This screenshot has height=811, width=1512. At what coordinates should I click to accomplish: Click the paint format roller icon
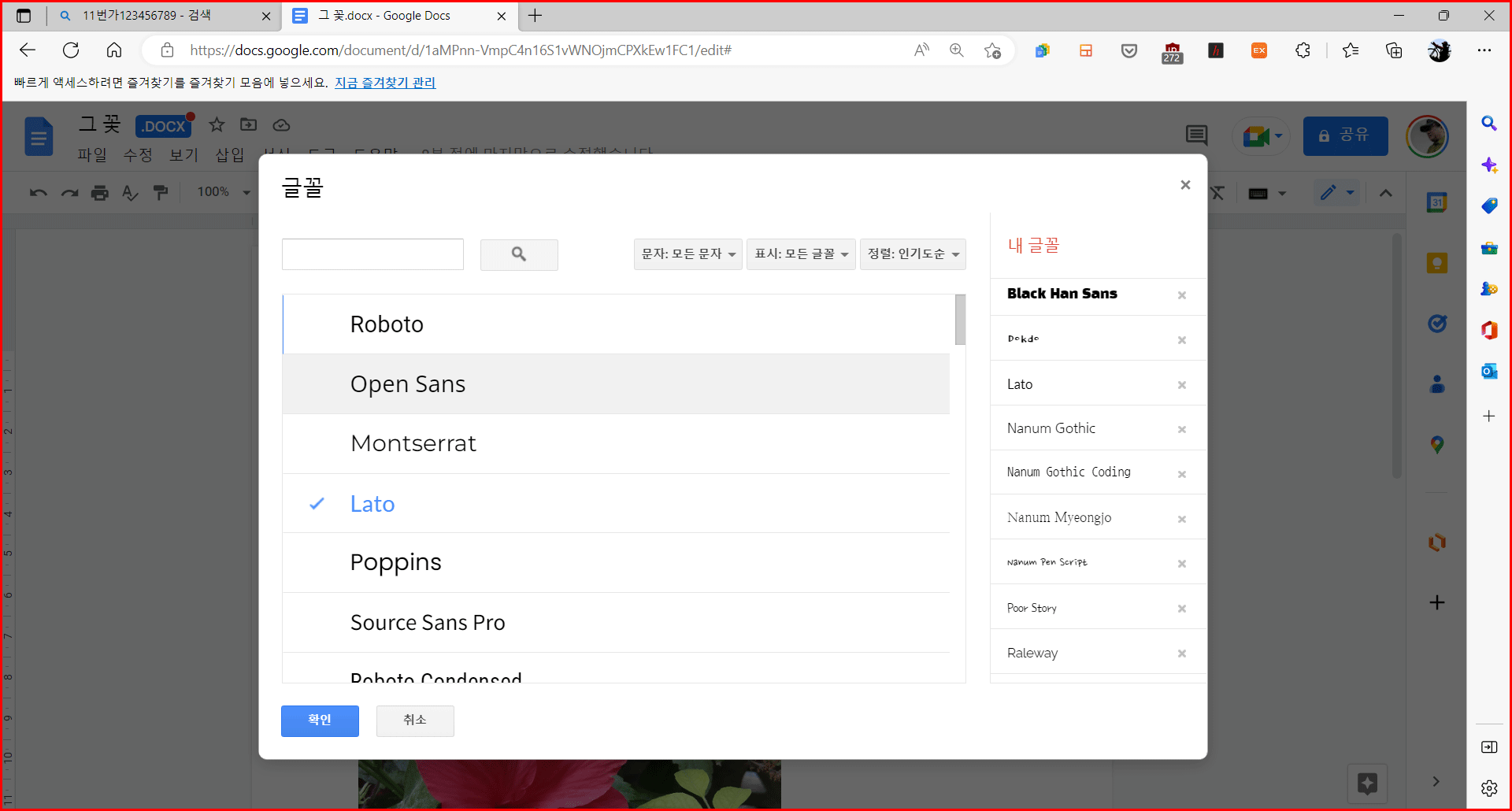tap(161, 193)
